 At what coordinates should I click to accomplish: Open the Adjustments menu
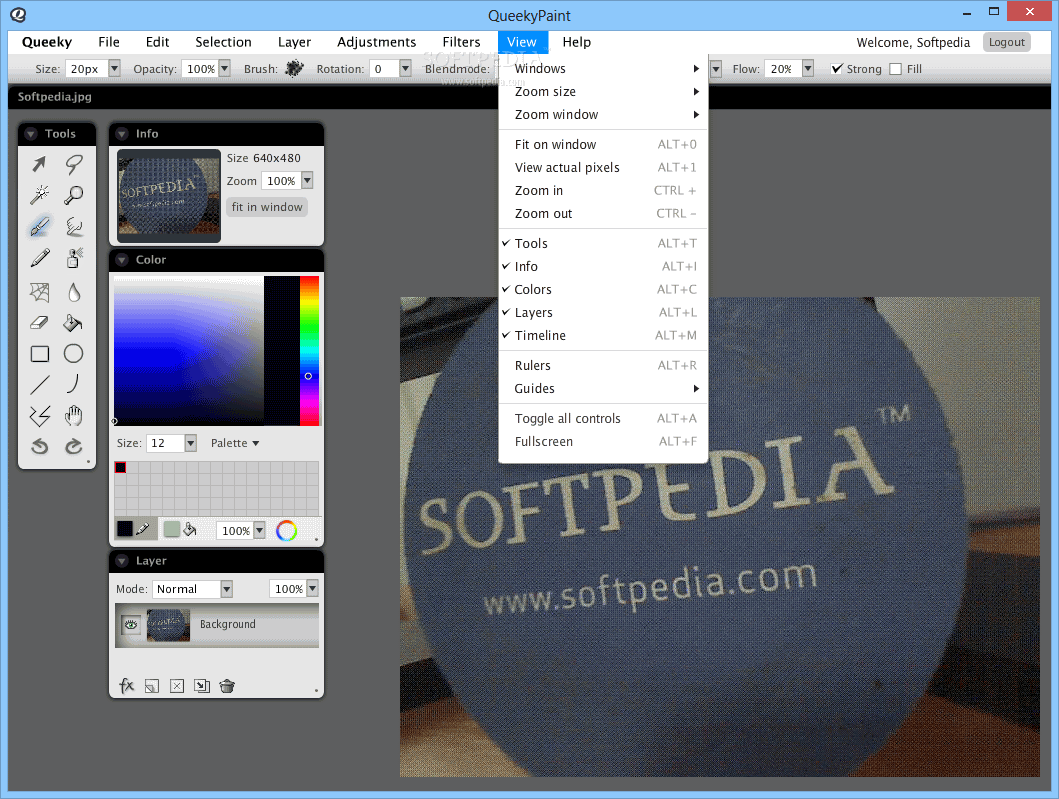click(376, 42)
